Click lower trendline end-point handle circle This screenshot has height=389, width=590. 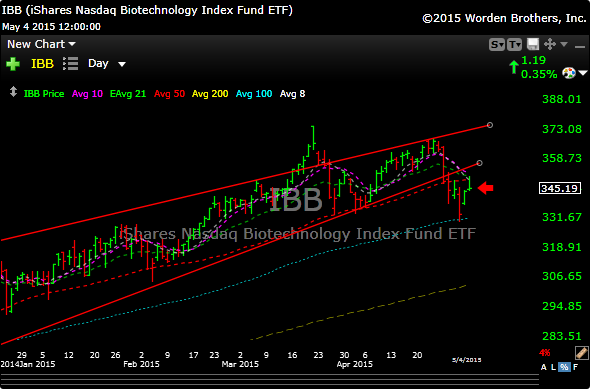(479, 163)
